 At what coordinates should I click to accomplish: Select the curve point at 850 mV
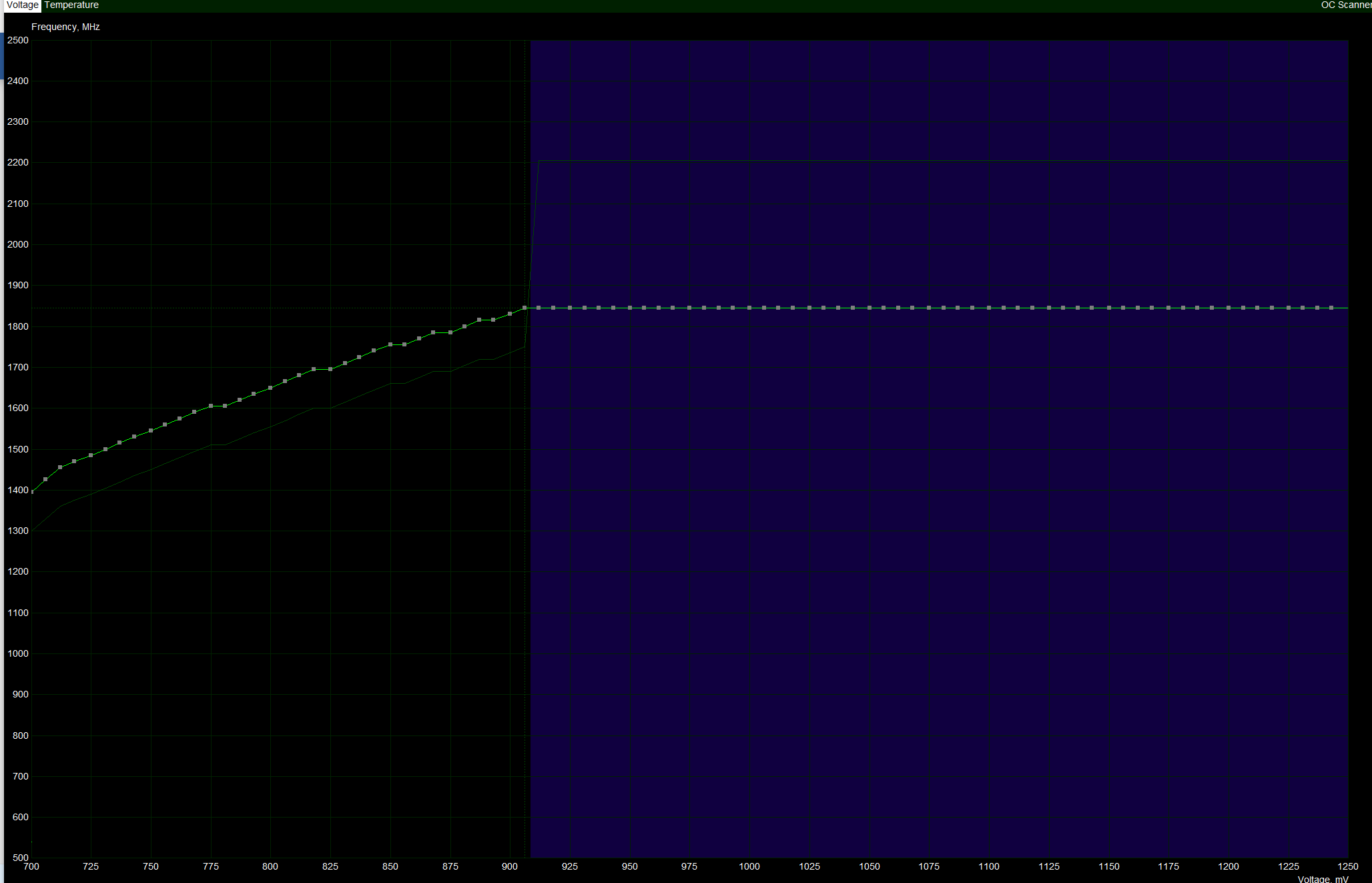(390, 344)
